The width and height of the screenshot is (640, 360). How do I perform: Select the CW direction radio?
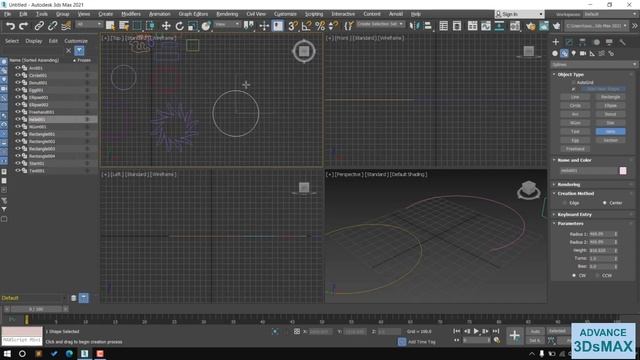pyautogui.click(x=573, y=276)
